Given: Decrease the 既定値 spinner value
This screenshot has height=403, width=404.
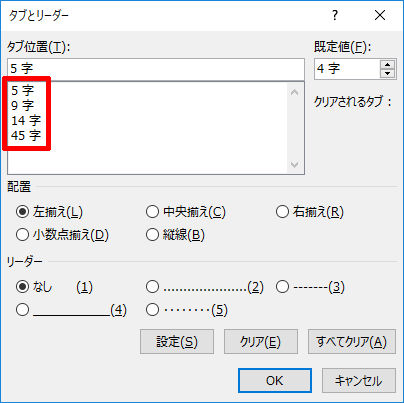Looking at the screenshot, I should (387, 73).
